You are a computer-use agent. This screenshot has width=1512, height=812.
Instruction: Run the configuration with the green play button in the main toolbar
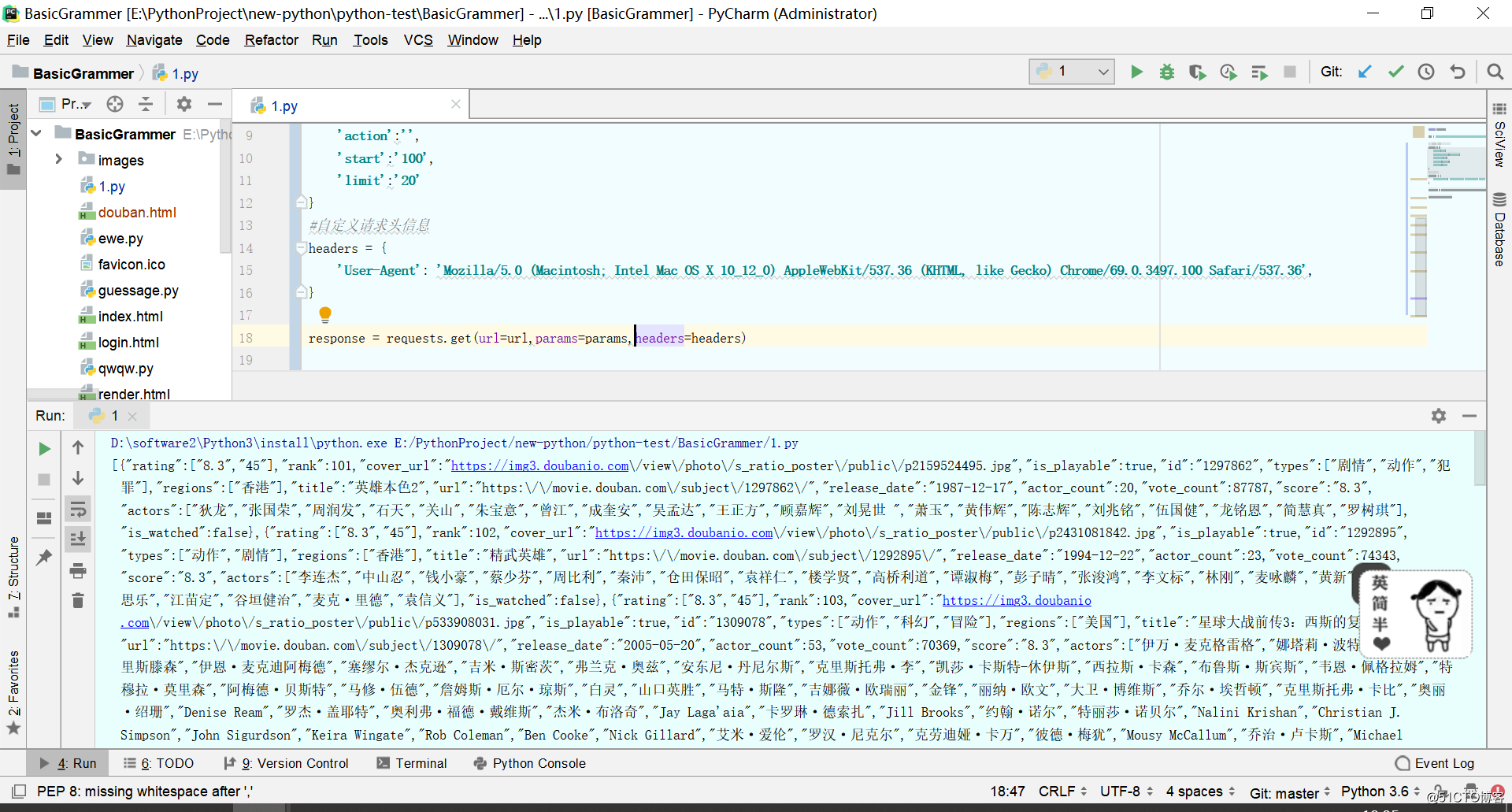[1136, 72]
